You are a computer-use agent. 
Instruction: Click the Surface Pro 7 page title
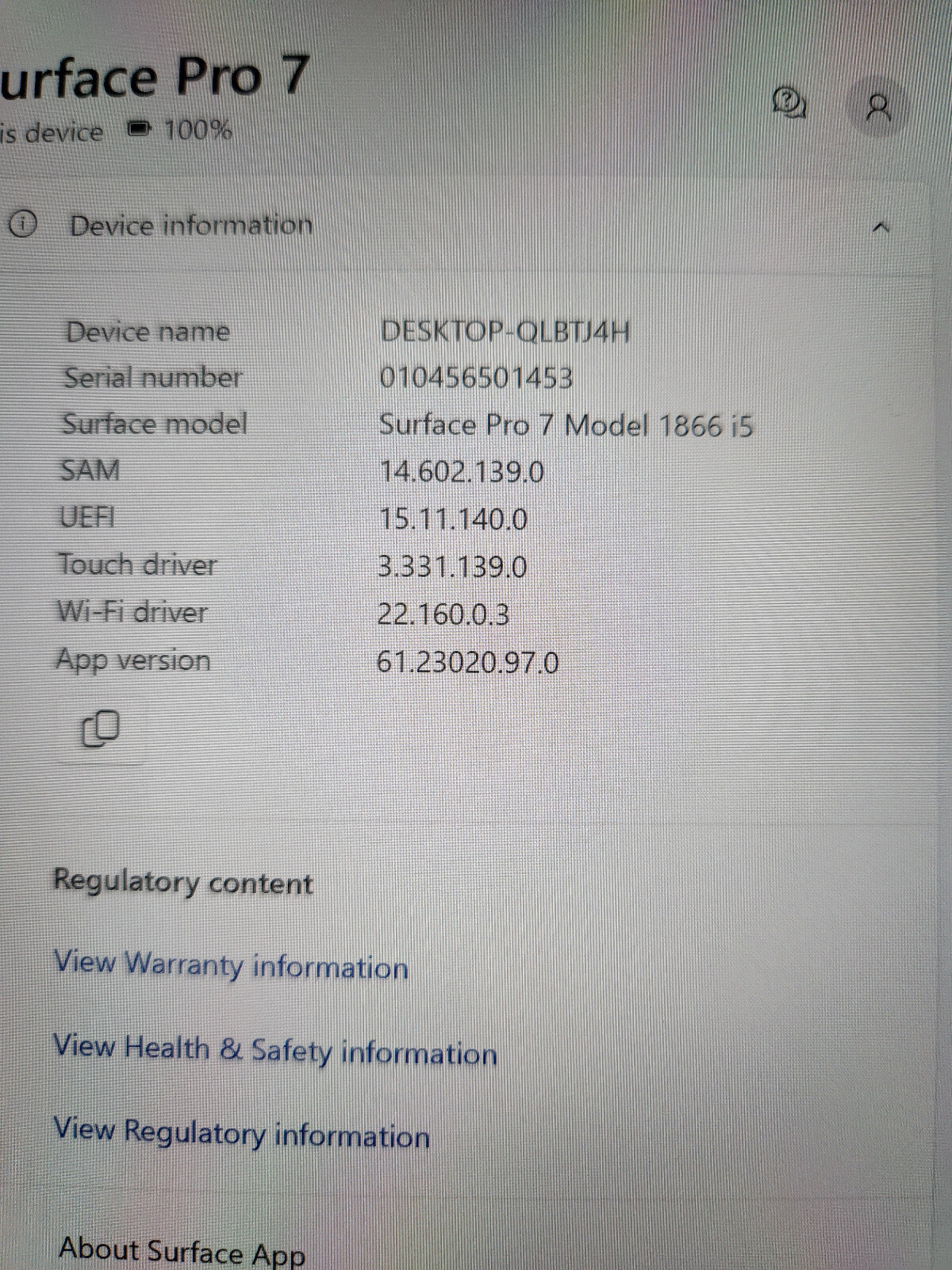click(x=154, y=77)
